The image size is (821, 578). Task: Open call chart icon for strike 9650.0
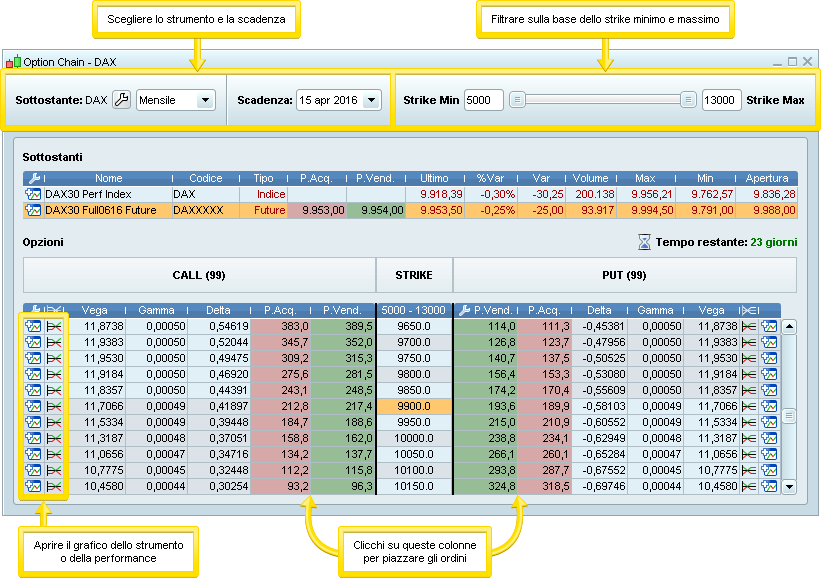(x=33, y=326)
